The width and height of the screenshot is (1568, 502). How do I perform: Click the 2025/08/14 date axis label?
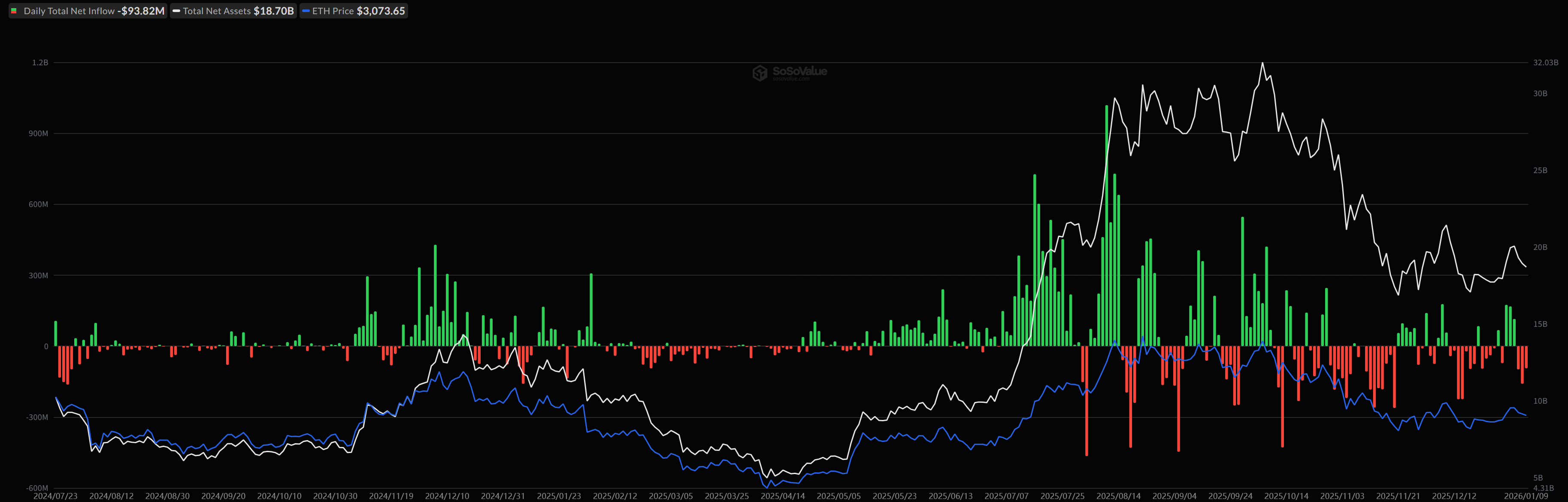pos(1118,496)
